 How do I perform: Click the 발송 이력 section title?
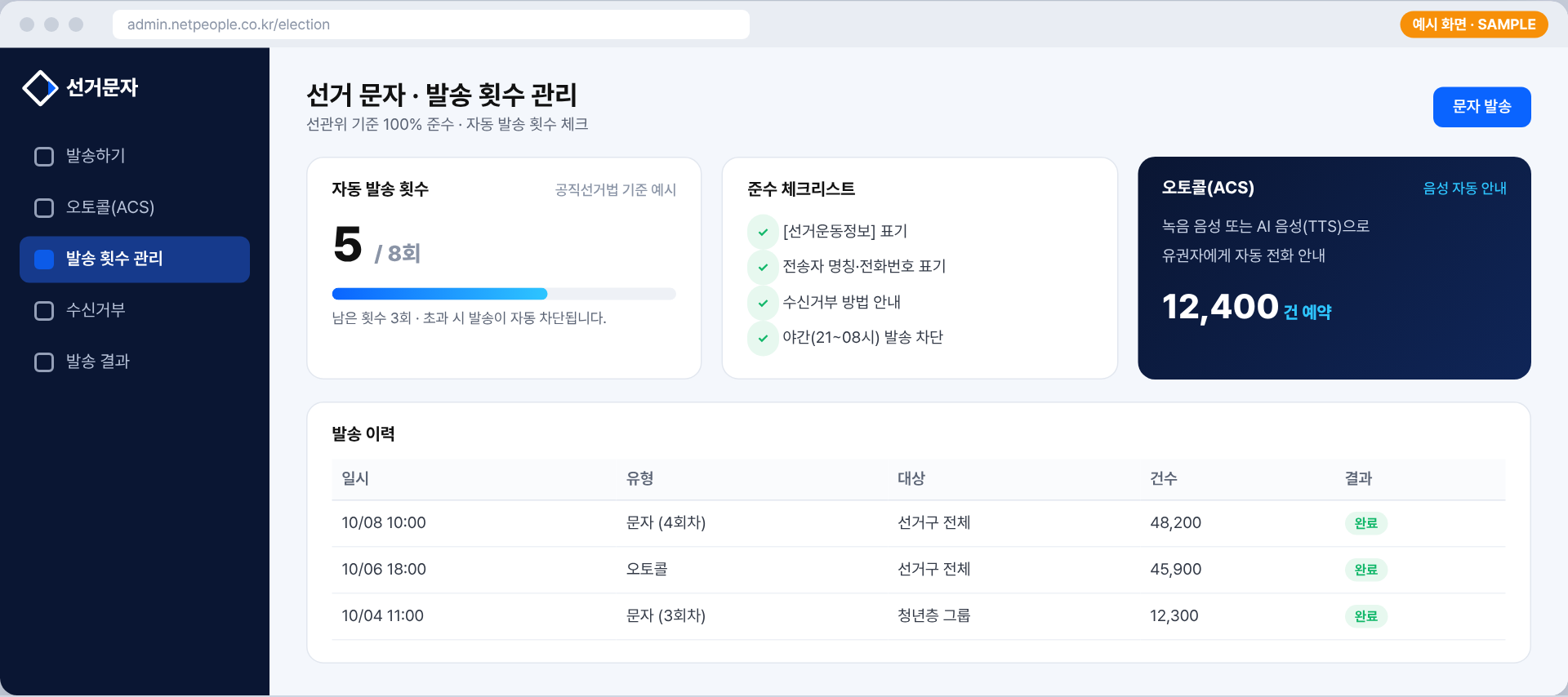coord(363,434)
